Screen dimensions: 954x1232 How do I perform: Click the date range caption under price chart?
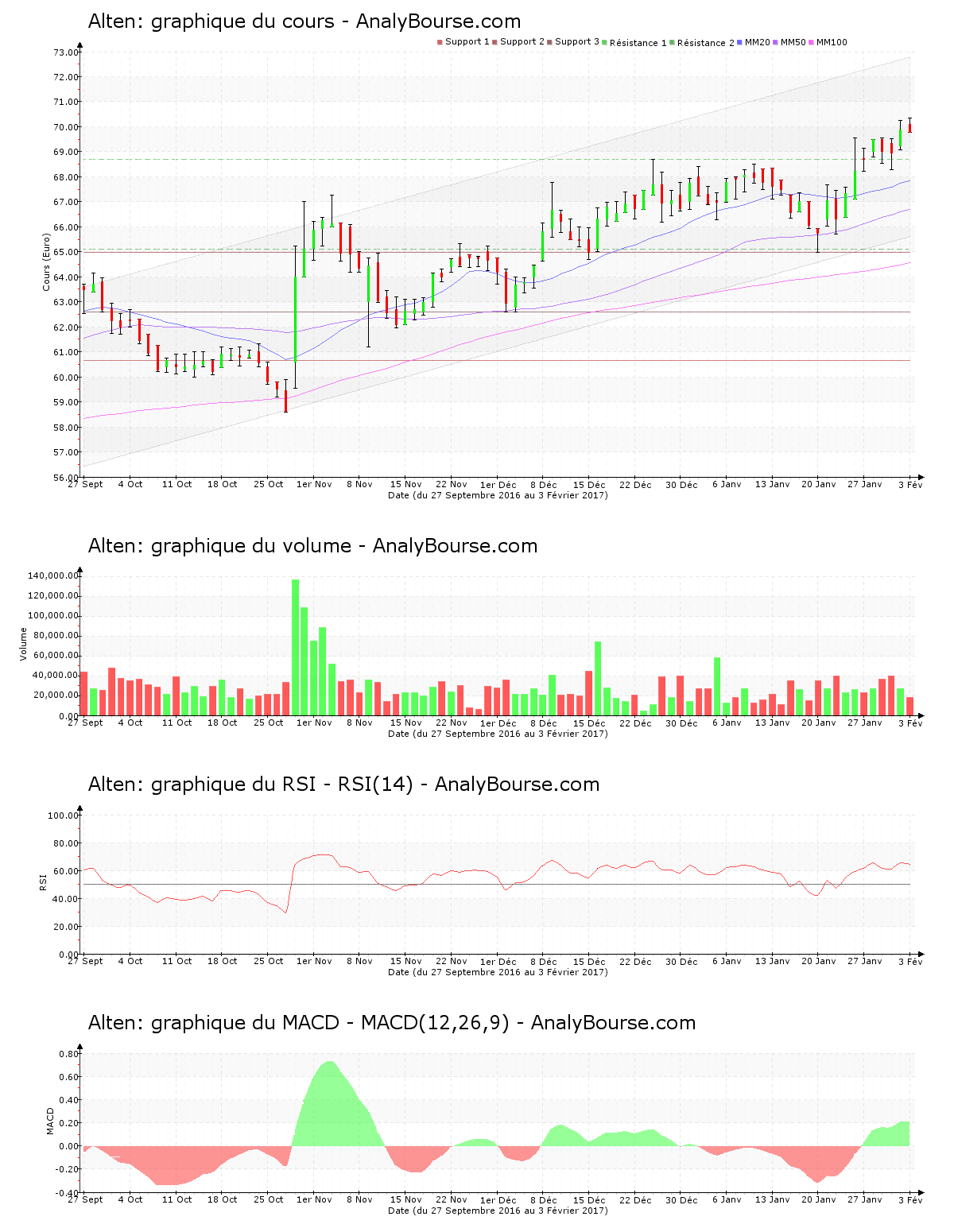[498, 495]
